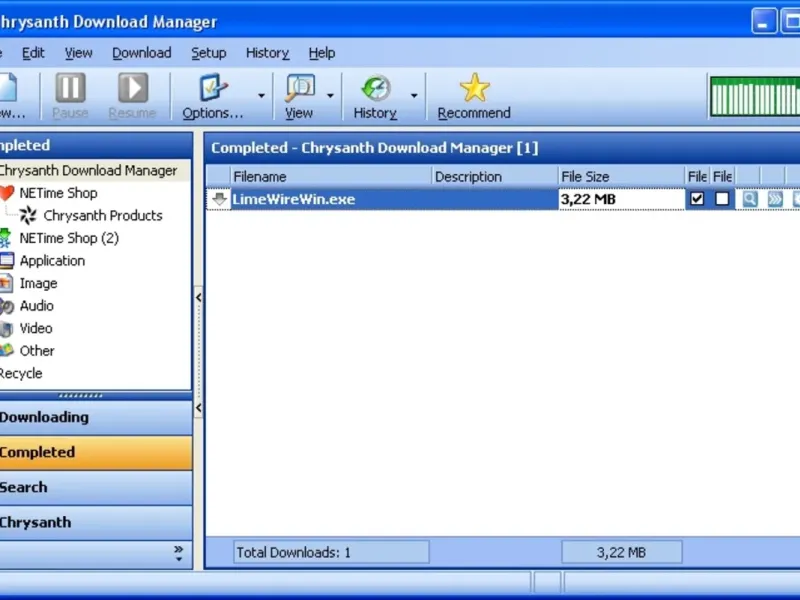Click the magnifier icon in the LimeWireWin.exe row
Screen dimensions: 800x600
pyautogui.click(x=749, y=199)
